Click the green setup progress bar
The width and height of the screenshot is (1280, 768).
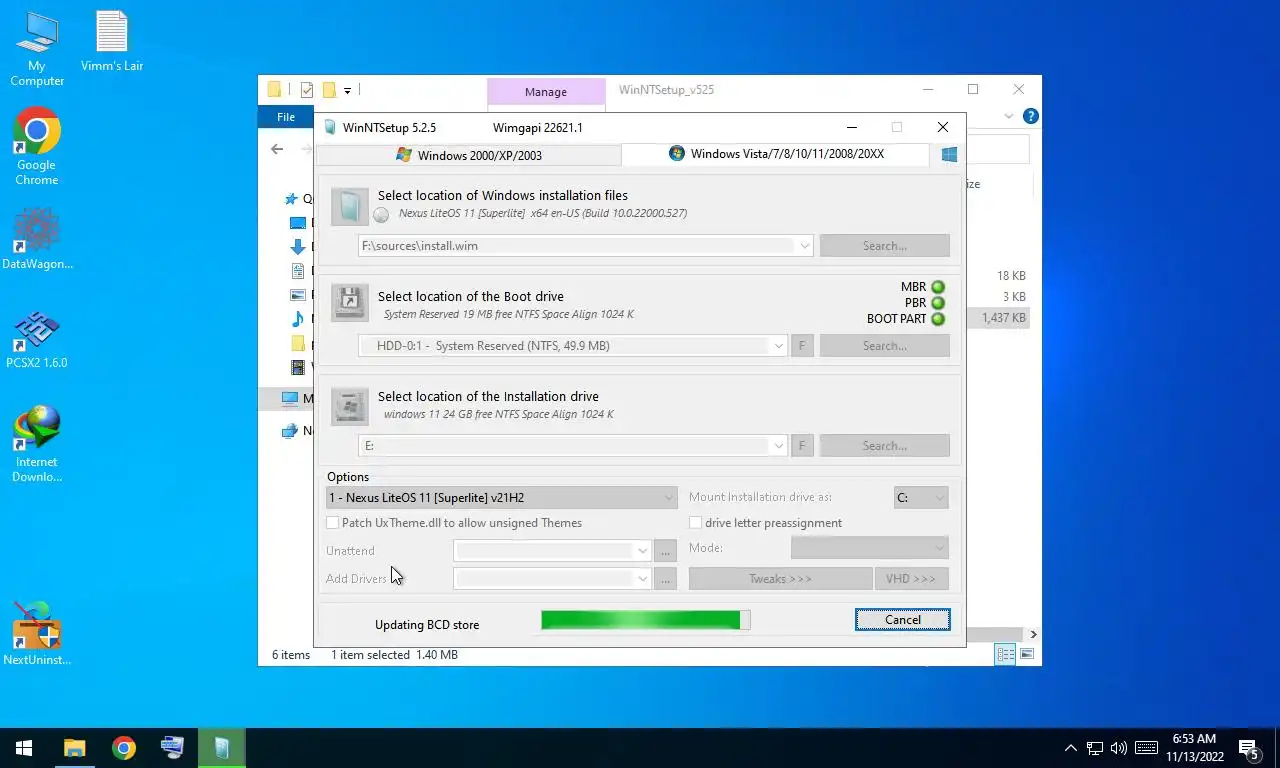coord(645,620)
